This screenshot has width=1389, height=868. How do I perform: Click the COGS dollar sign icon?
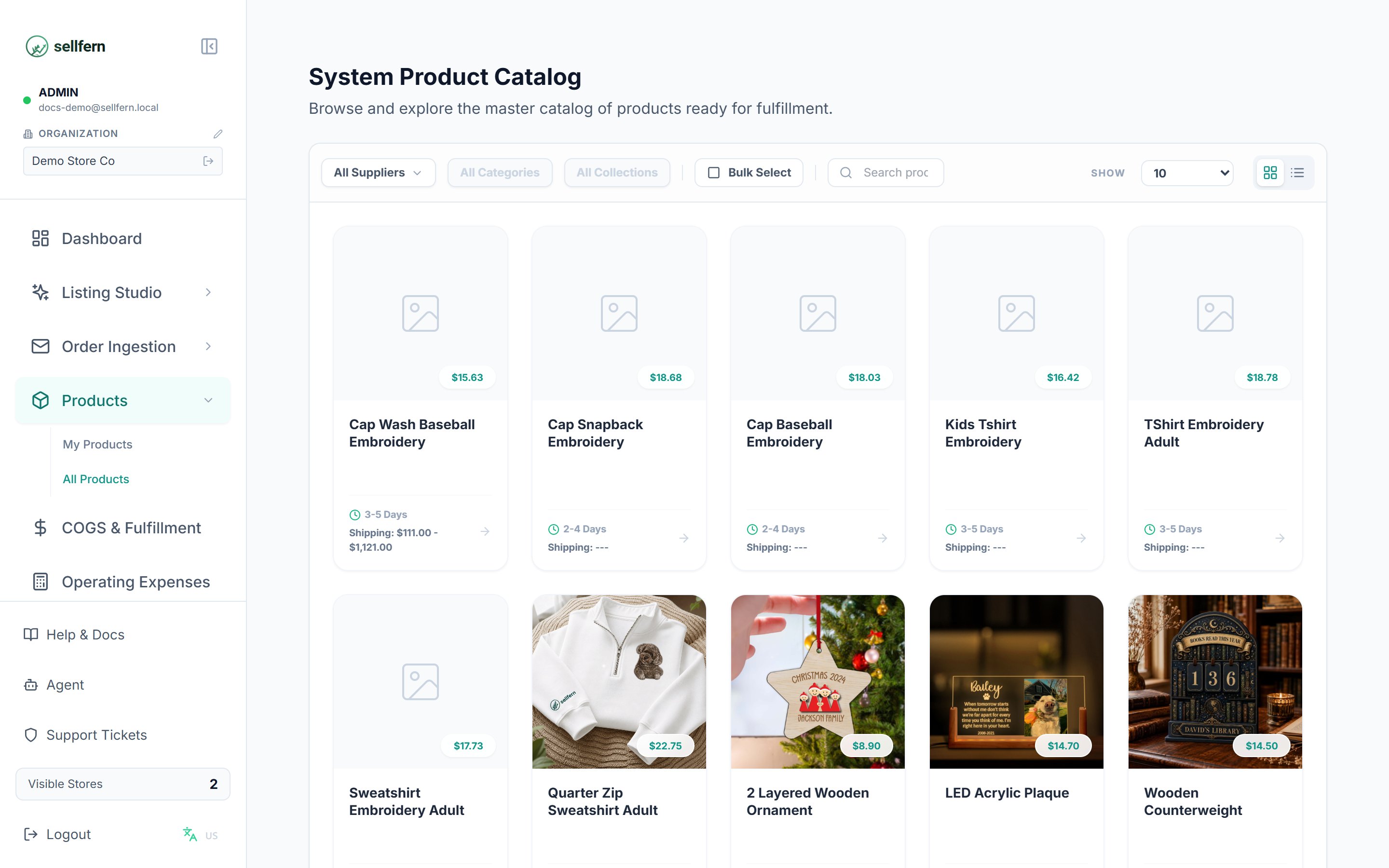(x=40, y=528)
